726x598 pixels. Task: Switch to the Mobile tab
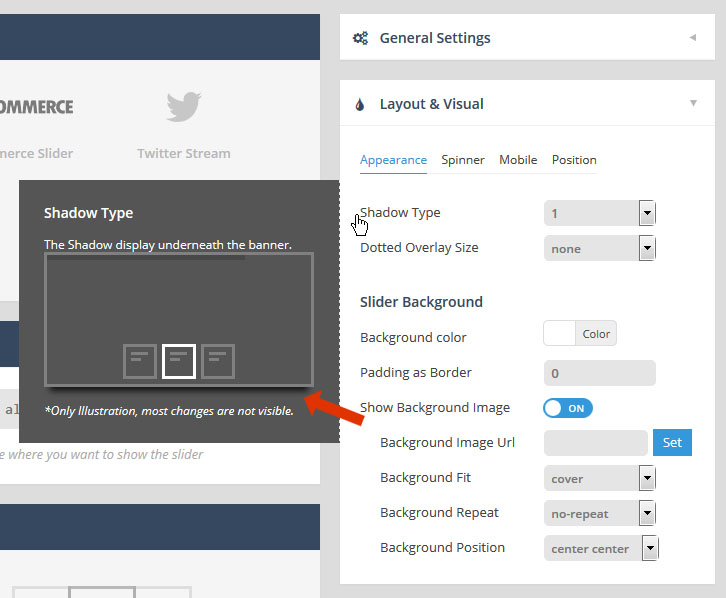518,160
